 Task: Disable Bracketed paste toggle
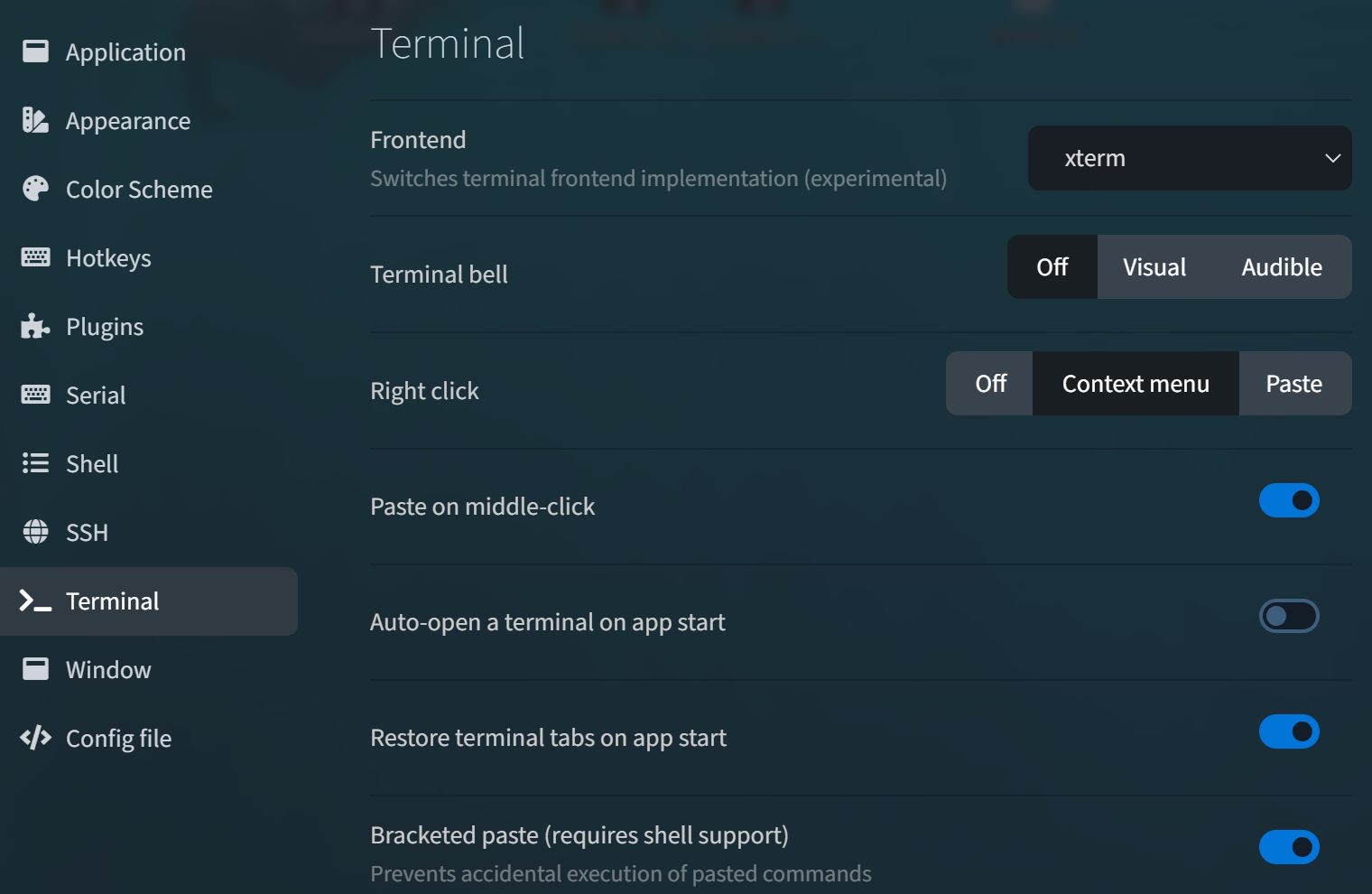[1289, 847]
